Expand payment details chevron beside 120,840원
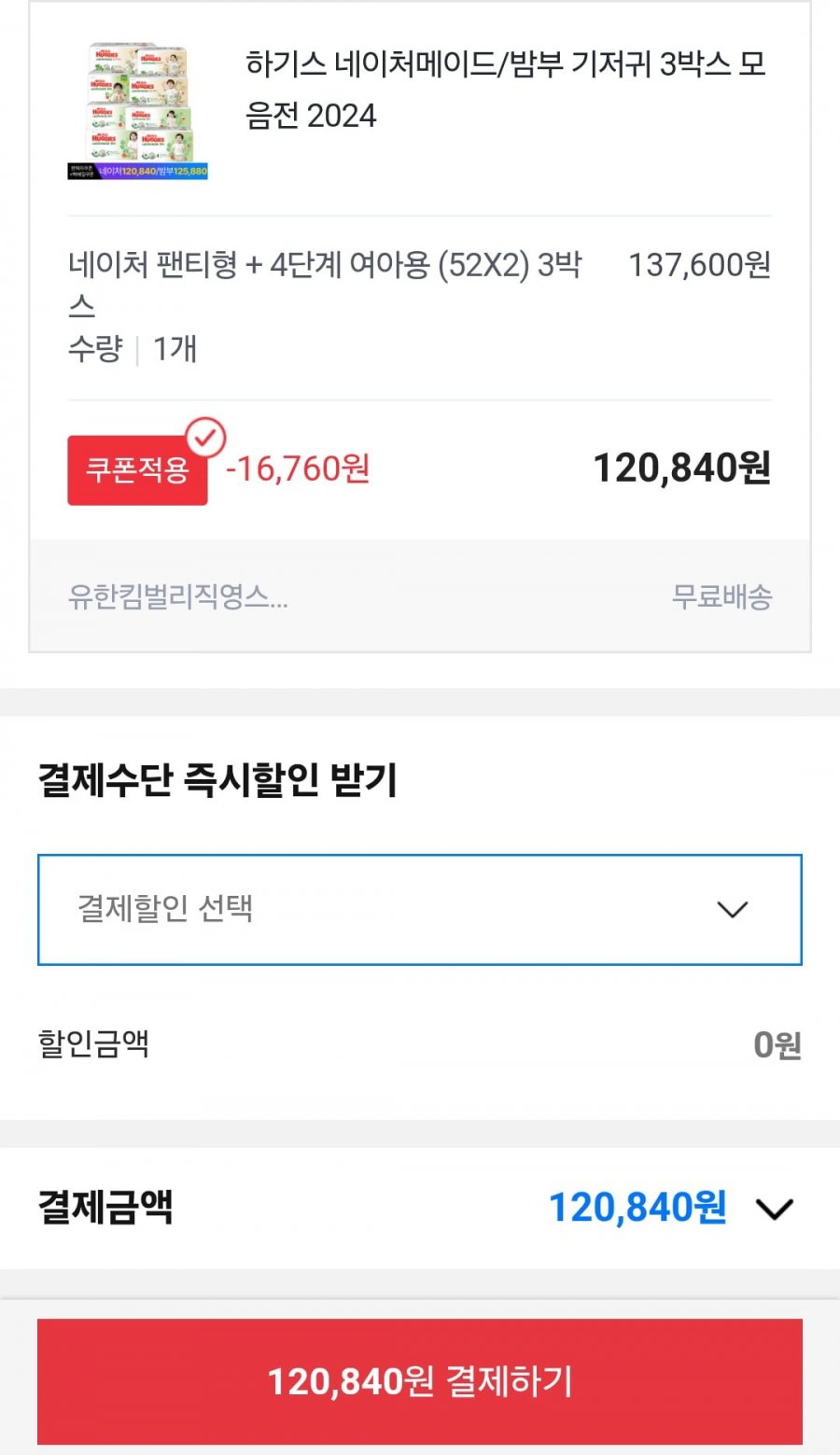Screen dimensions: 840x1455 [x=774, y=1209]
